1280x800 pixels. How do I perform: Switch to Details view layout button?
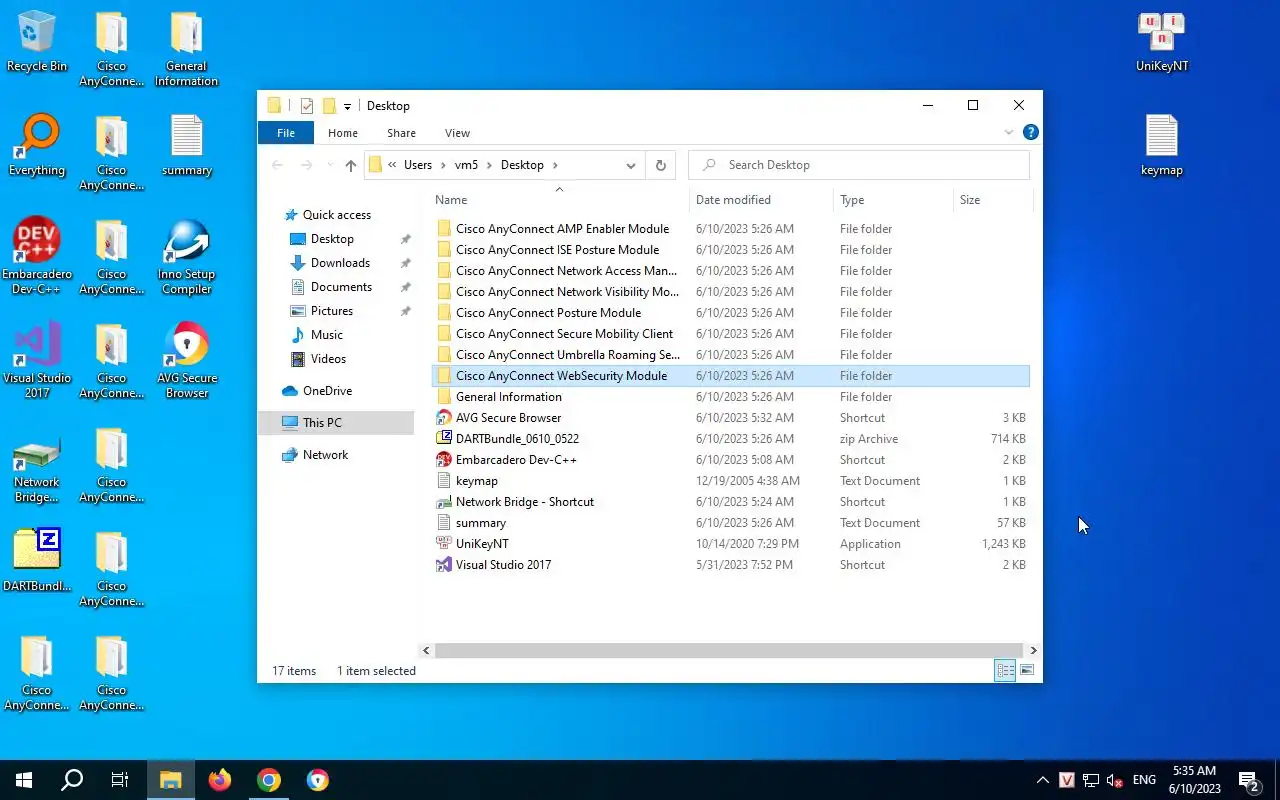1005,671
